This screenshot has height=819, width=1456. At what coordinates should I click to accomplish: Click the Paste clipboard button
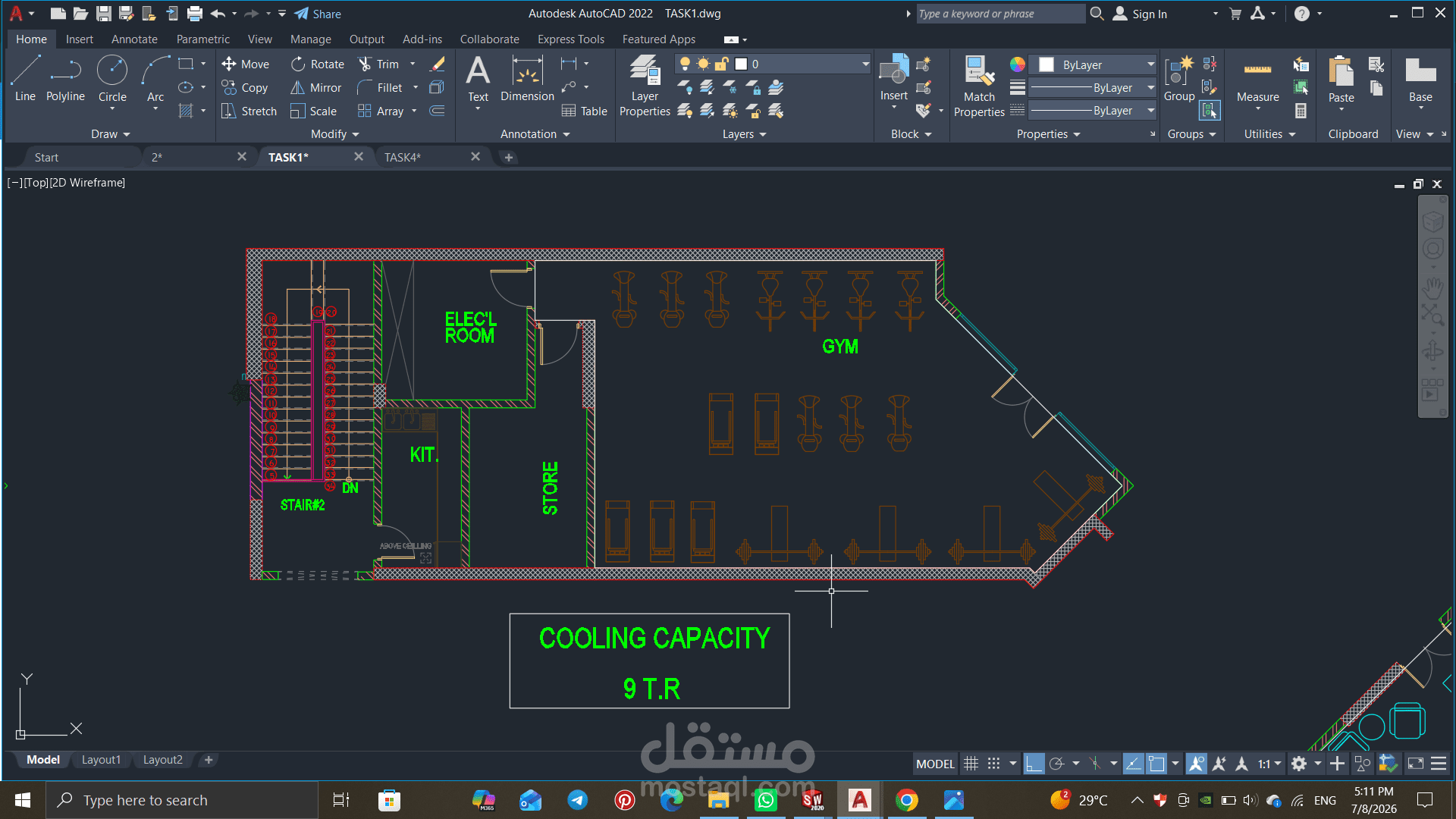(1341, 78)
